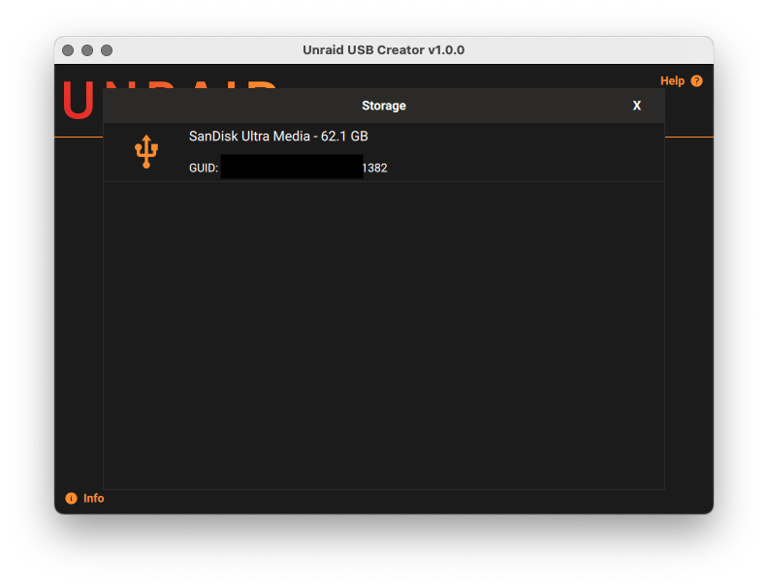Click the Unraid USB Creator window title
Viewport: 768px width, 586px height.
pyautogui.click(x=384, y=50)
